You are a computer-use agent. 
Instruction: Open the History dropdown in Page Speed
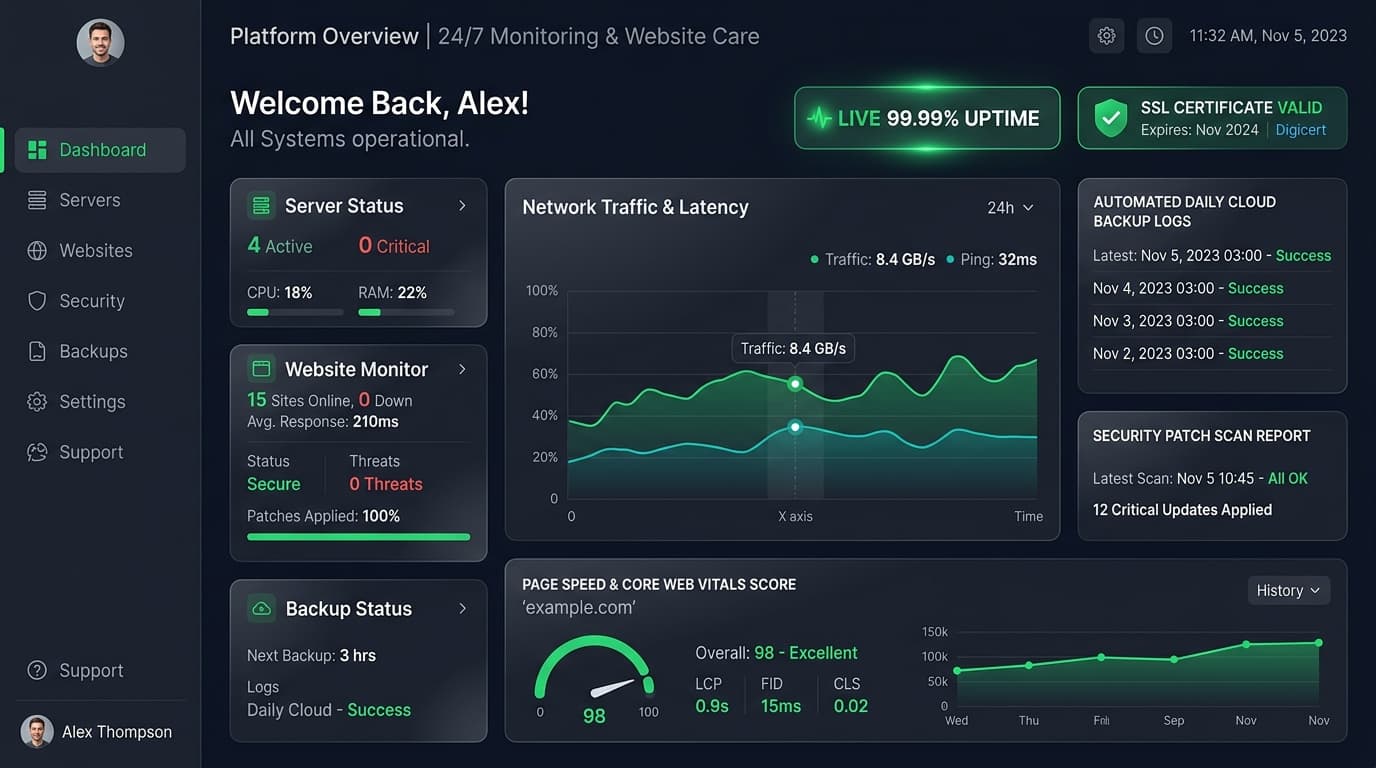[x=1288, y=590]
